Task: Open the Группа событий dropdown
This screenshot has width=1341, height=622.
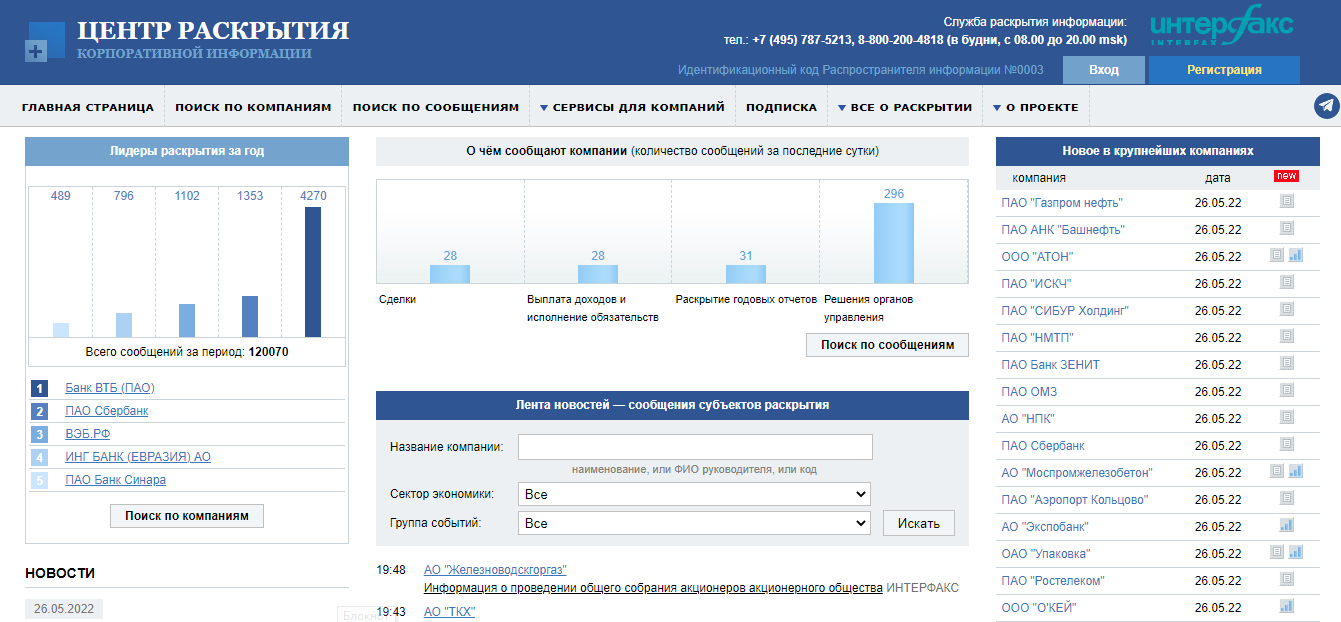Action: tap(694, 523)
